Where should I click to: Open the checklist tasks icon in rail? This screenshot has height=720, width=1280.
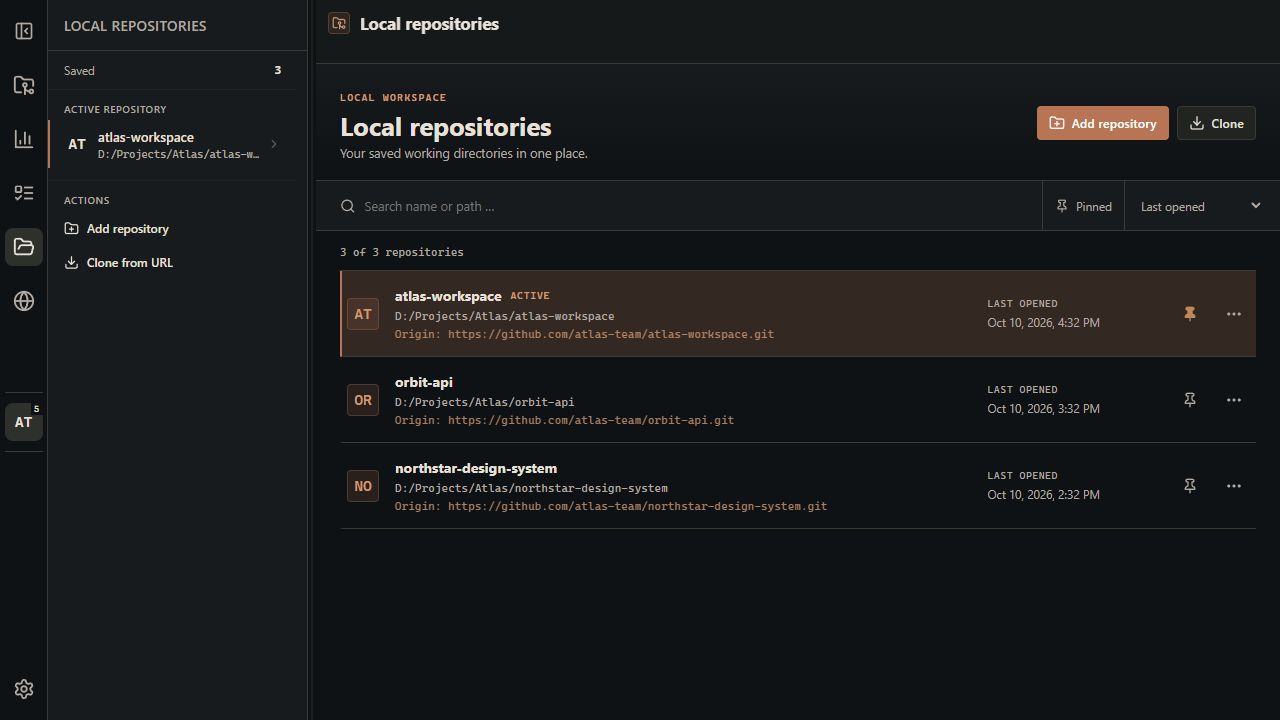click(x=24, y=193)
